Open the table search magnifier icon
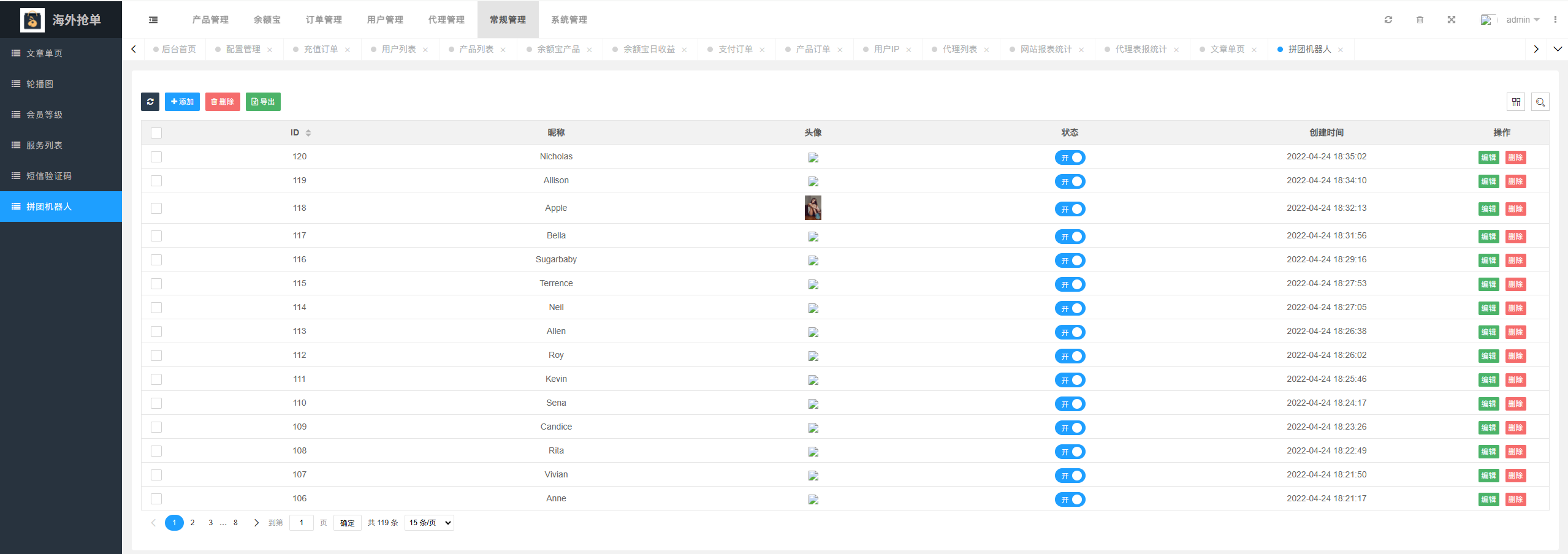Viewport: 1568px width, 554px height. click(1540, 102)
